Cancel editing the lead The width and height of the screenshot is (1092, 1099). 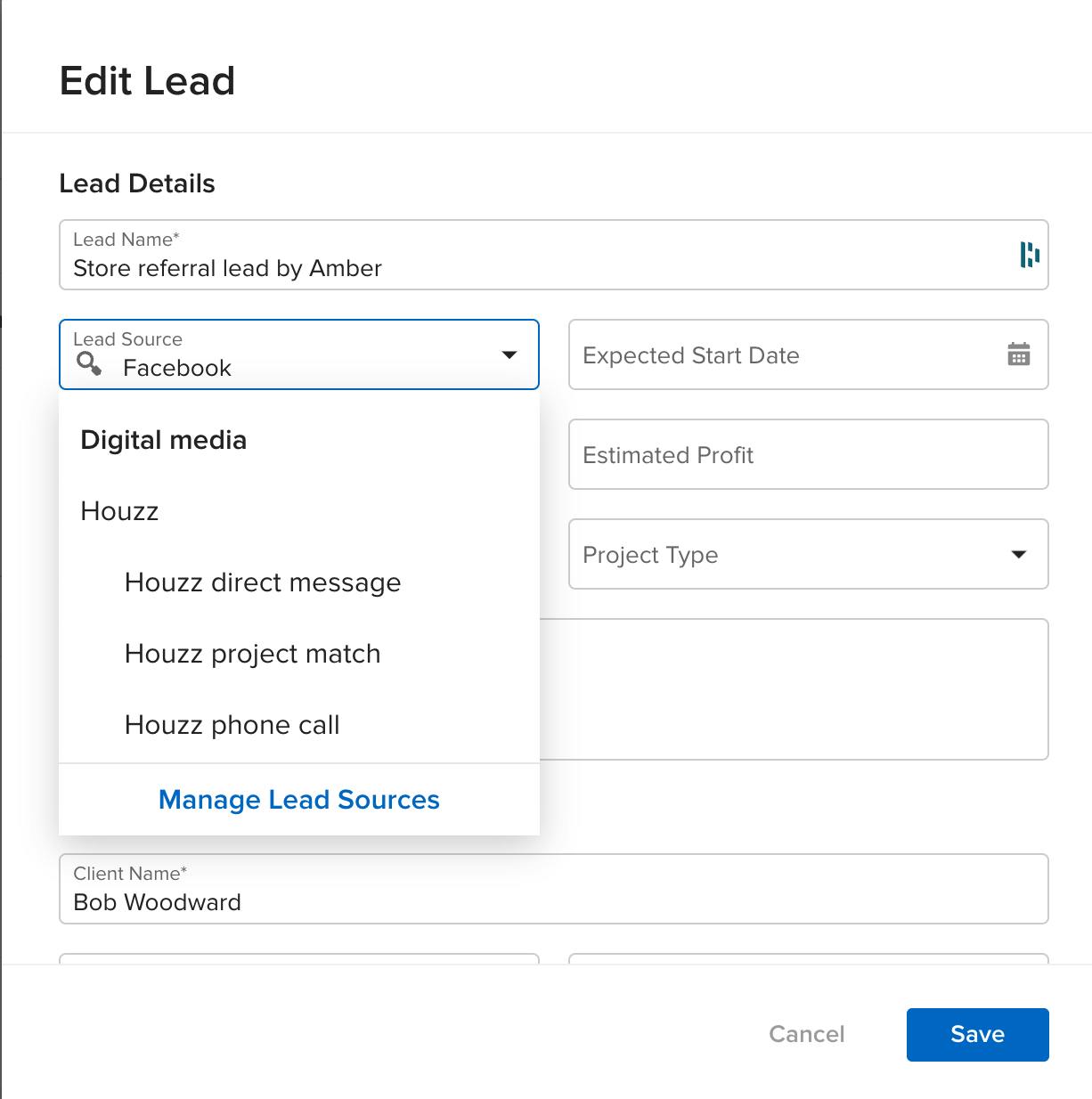(806, 1034)
